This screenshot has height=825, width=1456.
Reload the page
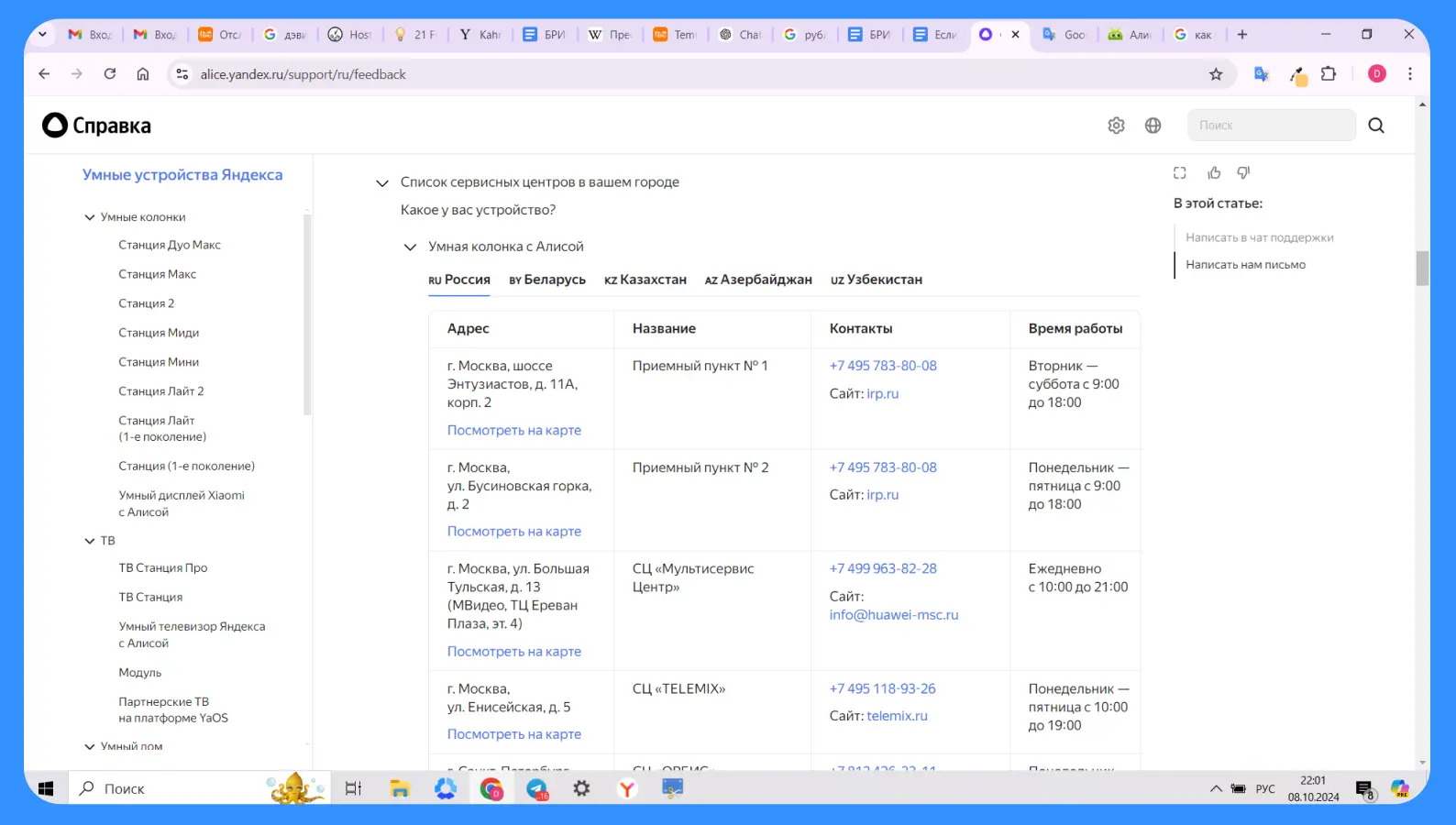point(110,74)
